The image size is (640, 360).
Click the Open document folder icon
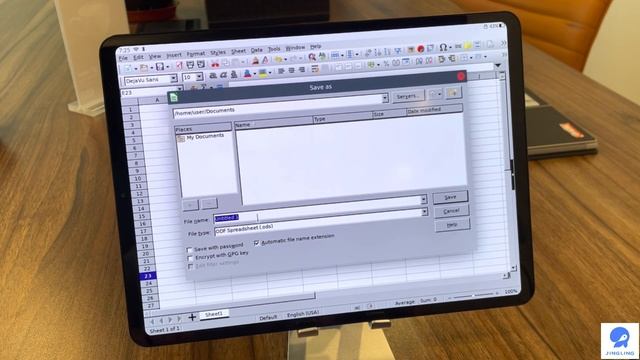(x=144, y=67)
